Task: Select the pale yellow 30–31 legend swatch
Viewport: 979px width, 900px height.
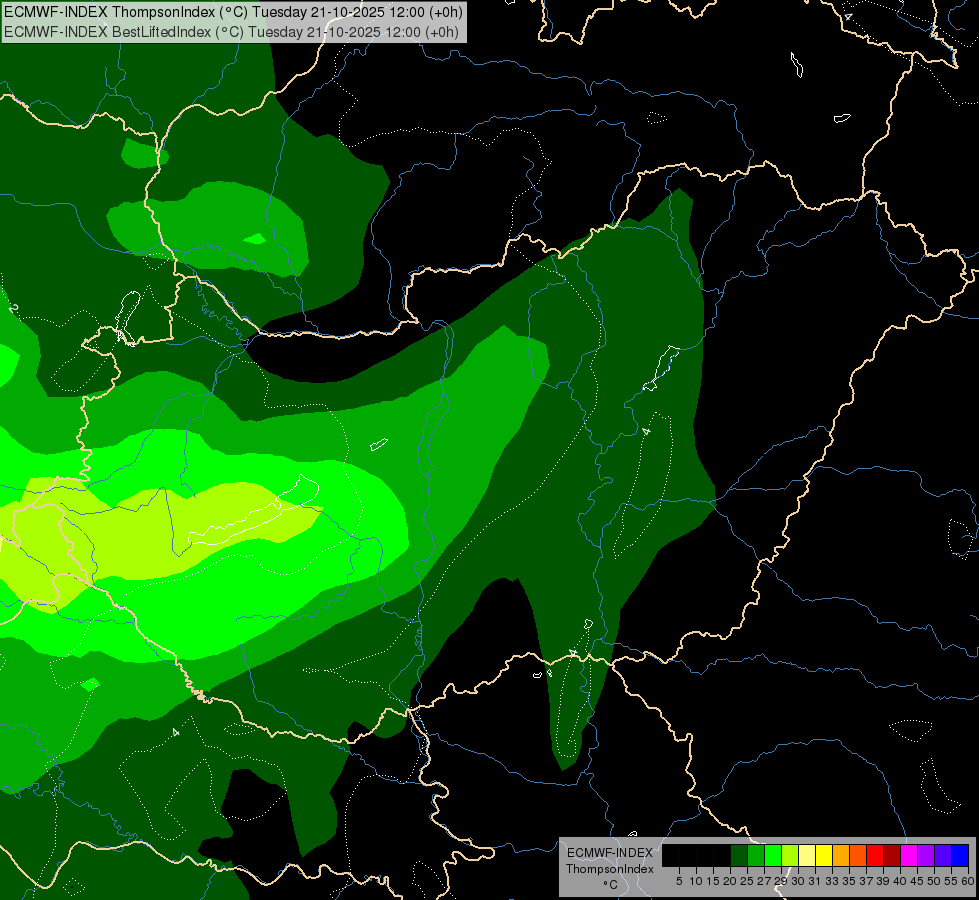Action: pyautogui.click(x=807, y=855)
